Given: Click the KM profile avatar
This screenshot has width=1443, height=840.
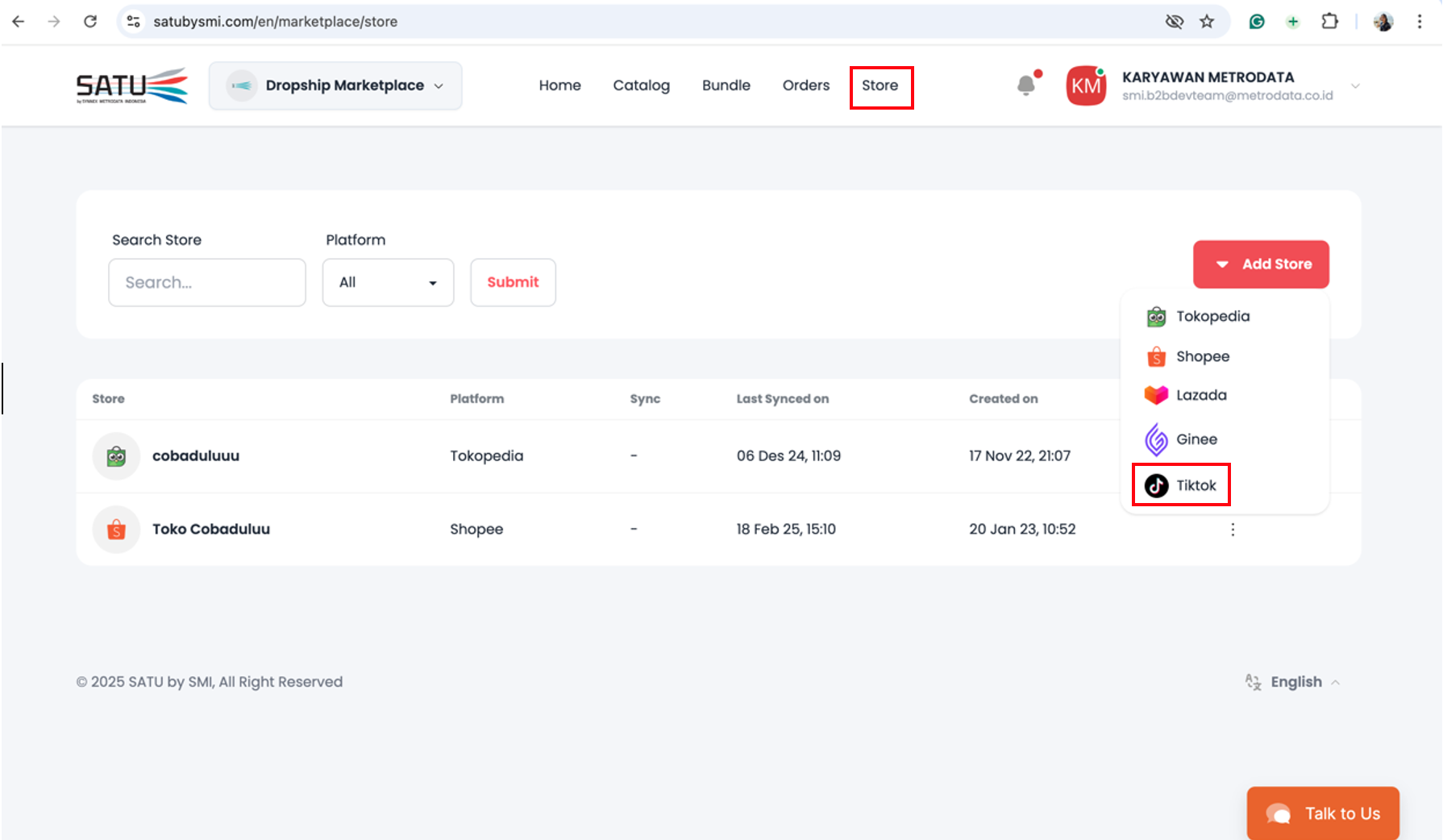Looking at the screenshot, I should point(1085,85).
